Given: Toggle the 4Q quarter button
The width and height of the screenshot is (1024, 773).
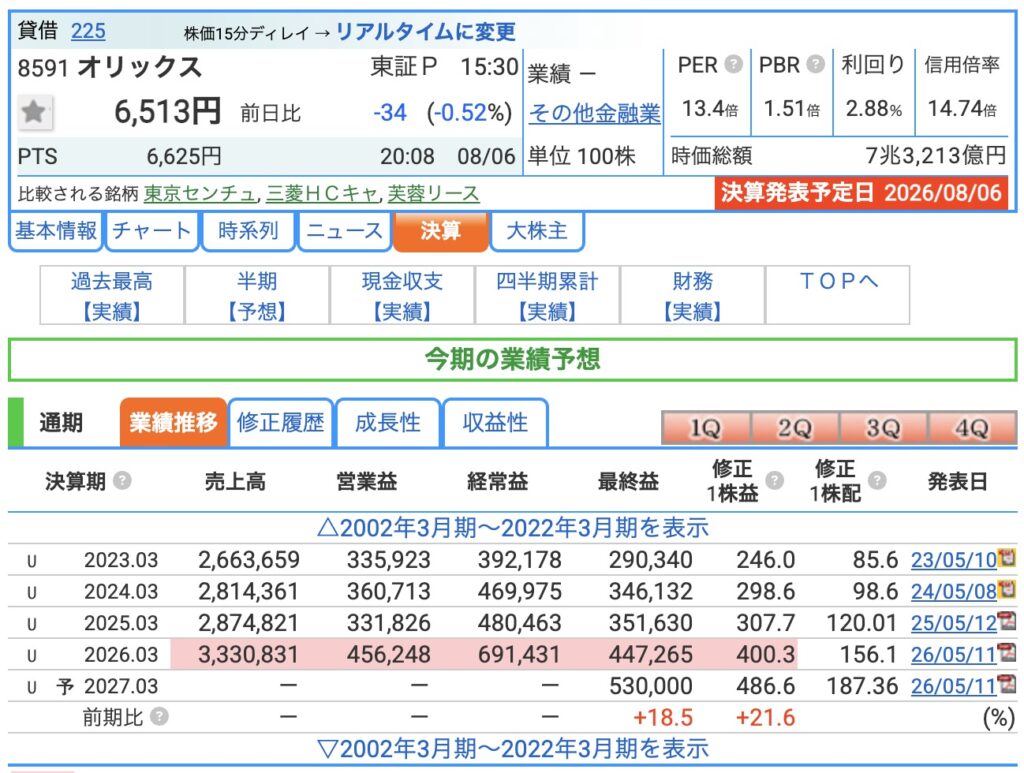Looking at the screenshot, I should [972, 428].
